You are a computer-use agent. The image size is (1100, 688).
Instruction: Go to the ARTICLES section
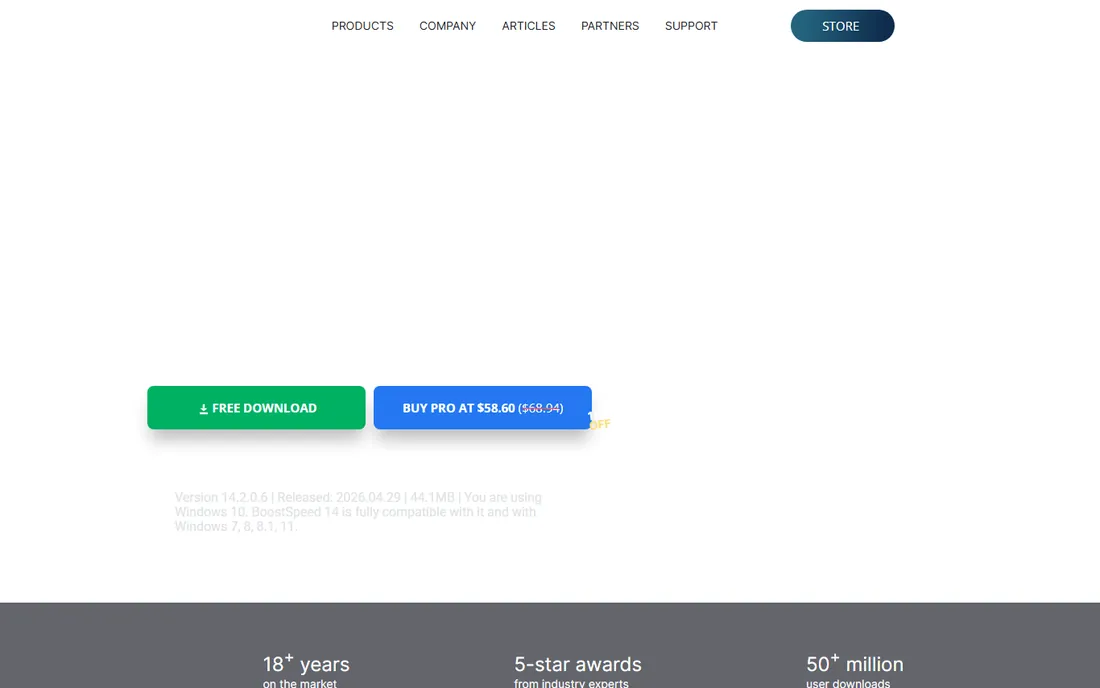528,26
